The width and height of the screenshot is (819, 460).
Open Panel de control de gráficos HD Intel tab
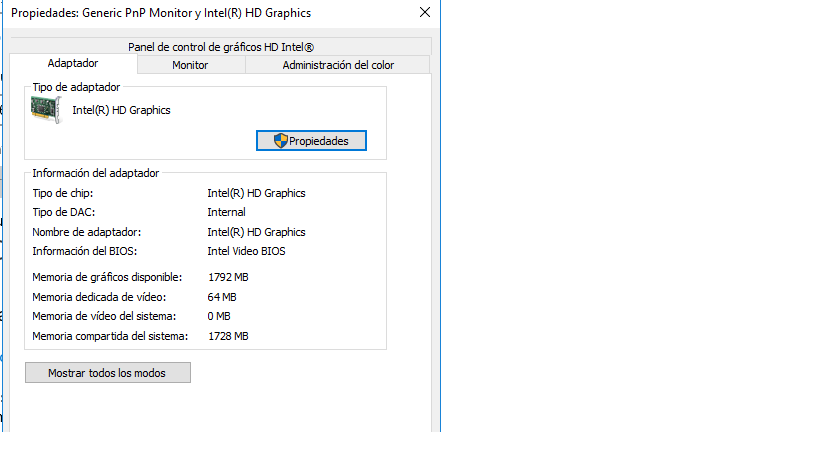coord(220,46)
